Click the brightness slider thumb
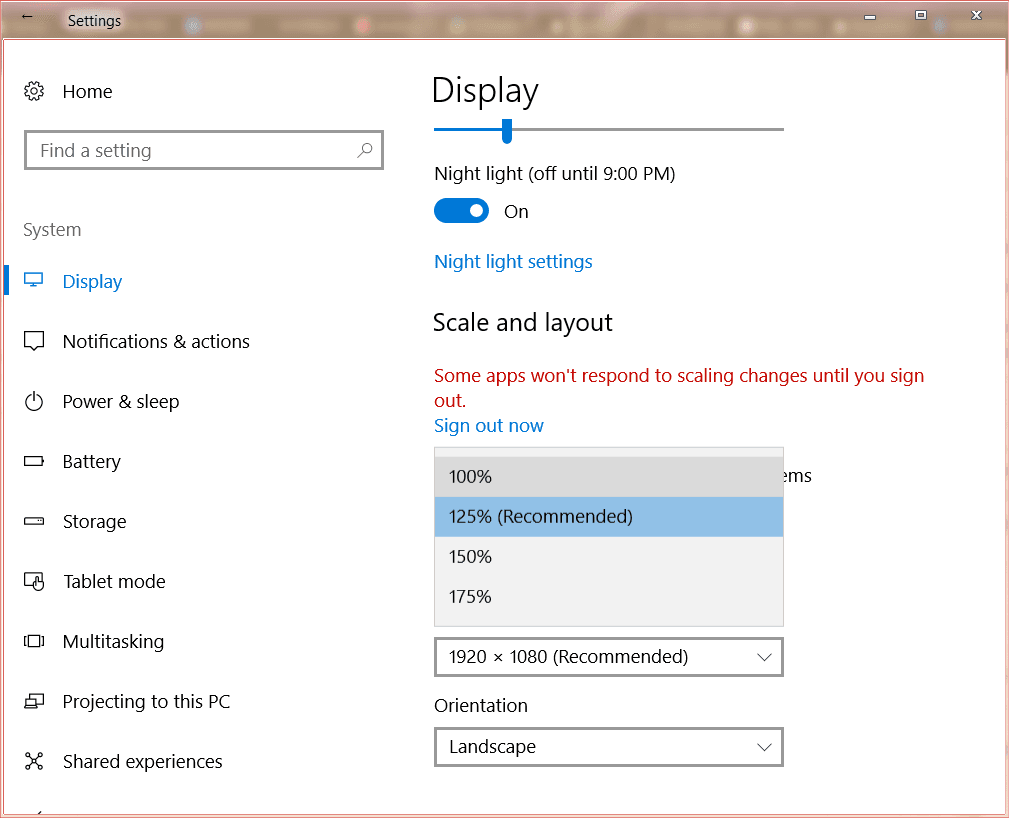The image size is (1009, 818). (507, 131)
